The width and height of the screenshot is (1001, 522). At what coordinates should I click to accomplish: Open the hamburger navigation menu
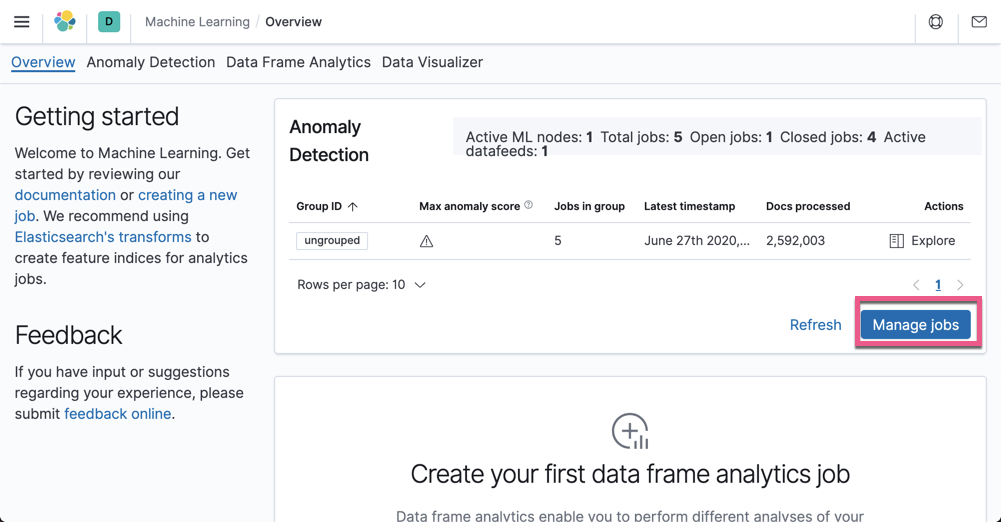coord(22,22)
